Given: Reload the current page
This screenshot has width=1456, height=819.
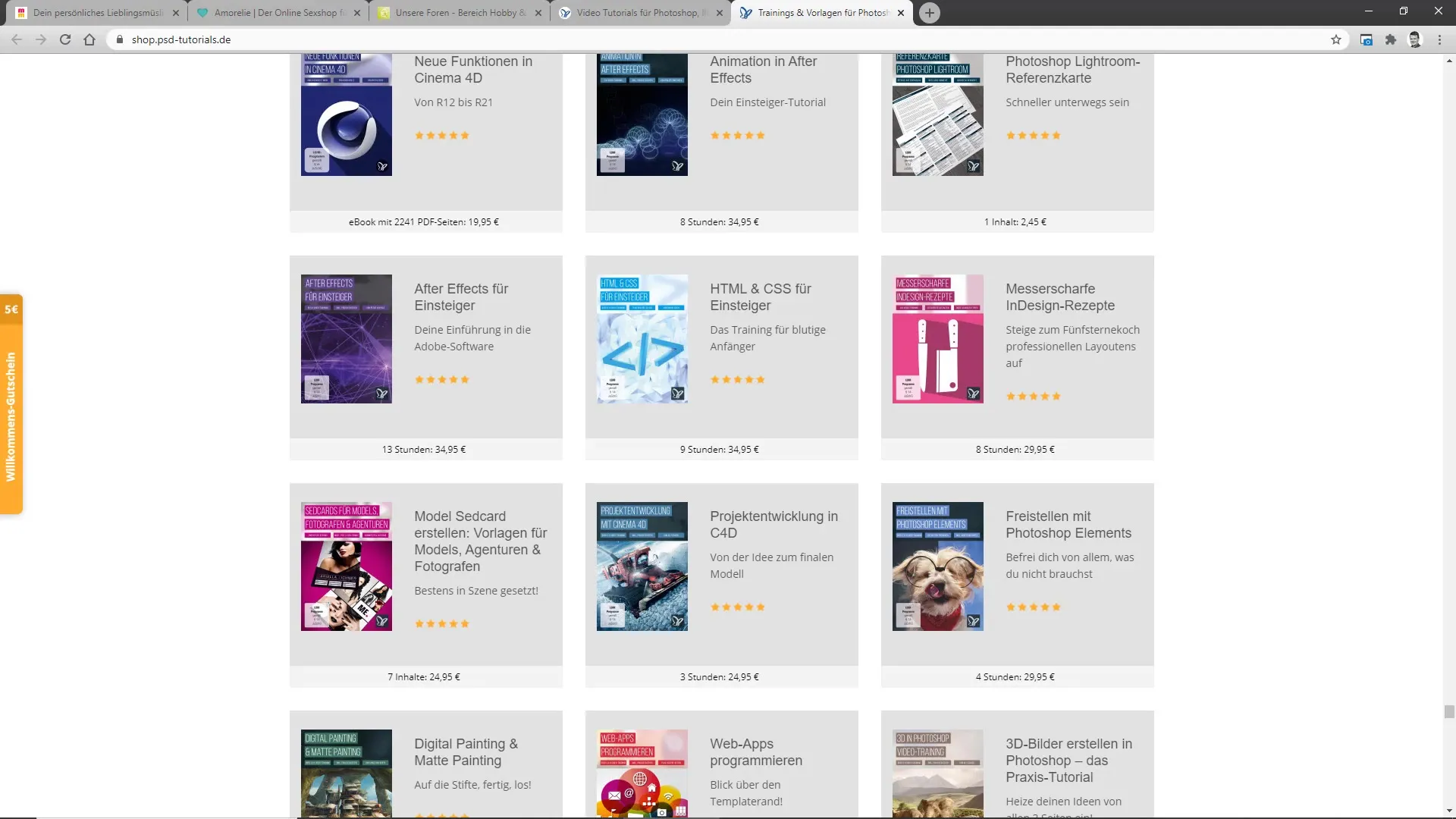Looking at the screenshot, I should (65, 39).
